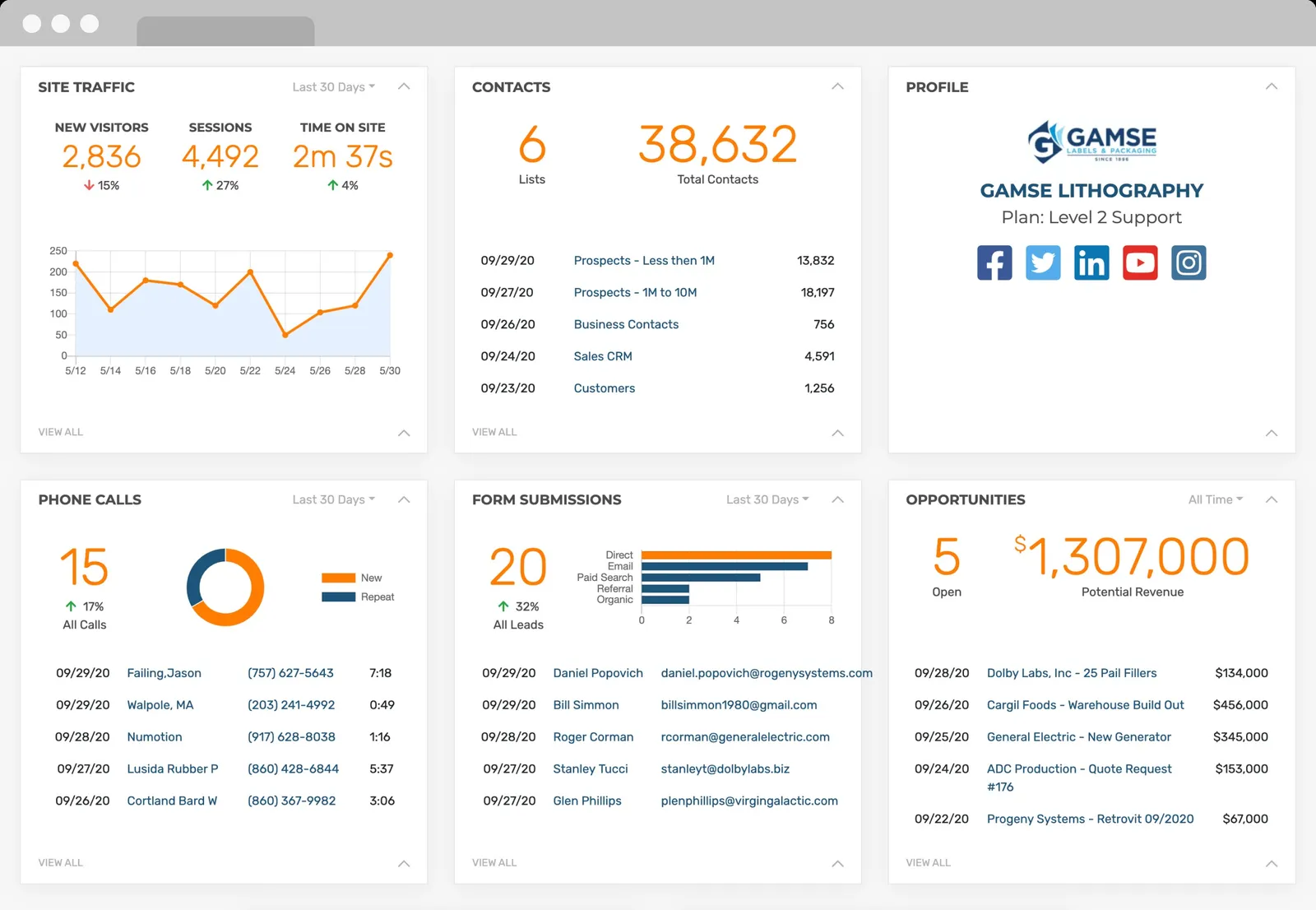Open Site Traffic Last 30 Days dropdown
This screenshot has height=910, width=1316.
(333, 87)
